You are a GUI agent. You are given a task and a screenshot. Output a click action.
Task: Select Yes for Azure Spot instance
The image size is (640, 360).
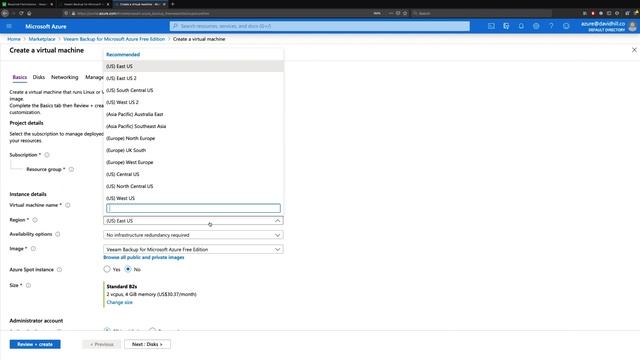pyautogui.click(x=107, y=269)
